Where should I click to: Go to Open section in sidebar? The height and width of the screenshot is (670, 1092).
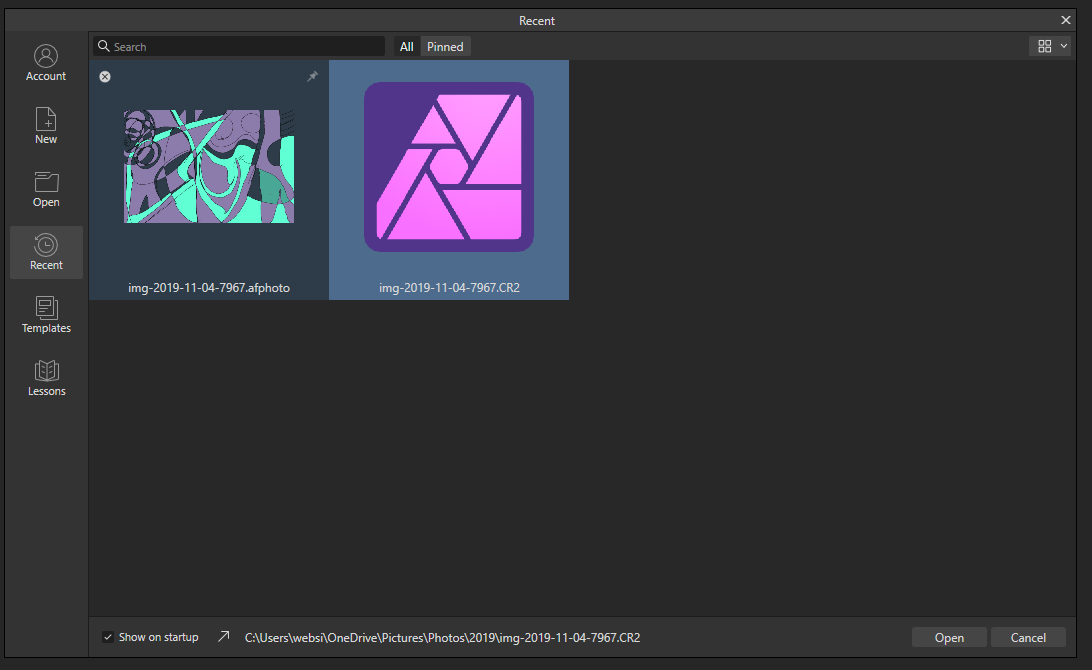click(46, 189)
